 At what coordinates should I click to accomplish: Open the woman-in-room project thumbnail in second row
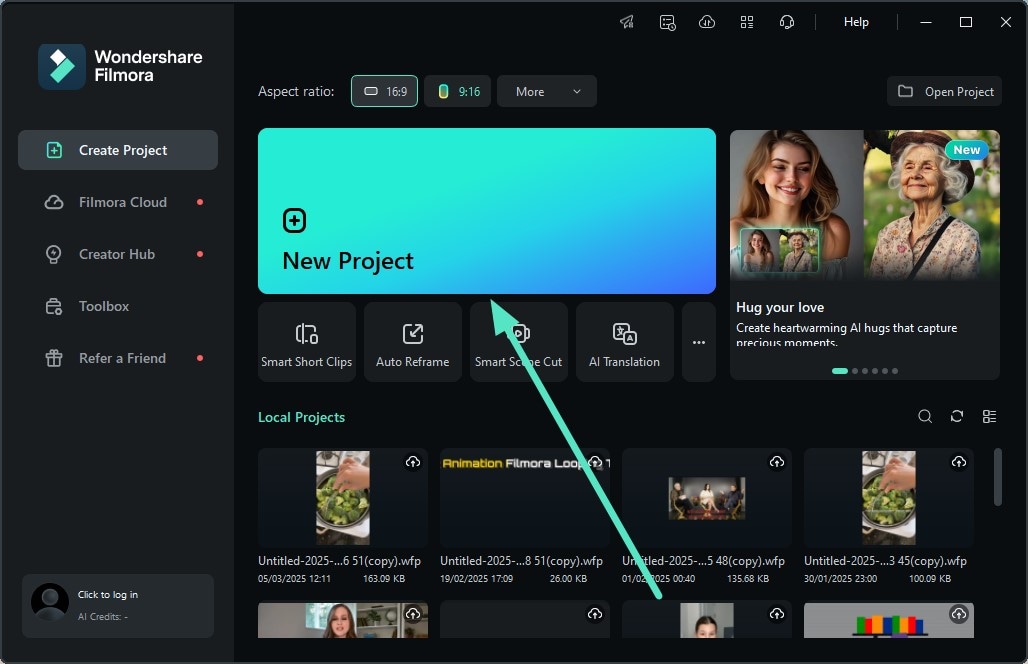pyautogui.click(x=343, y=620)
